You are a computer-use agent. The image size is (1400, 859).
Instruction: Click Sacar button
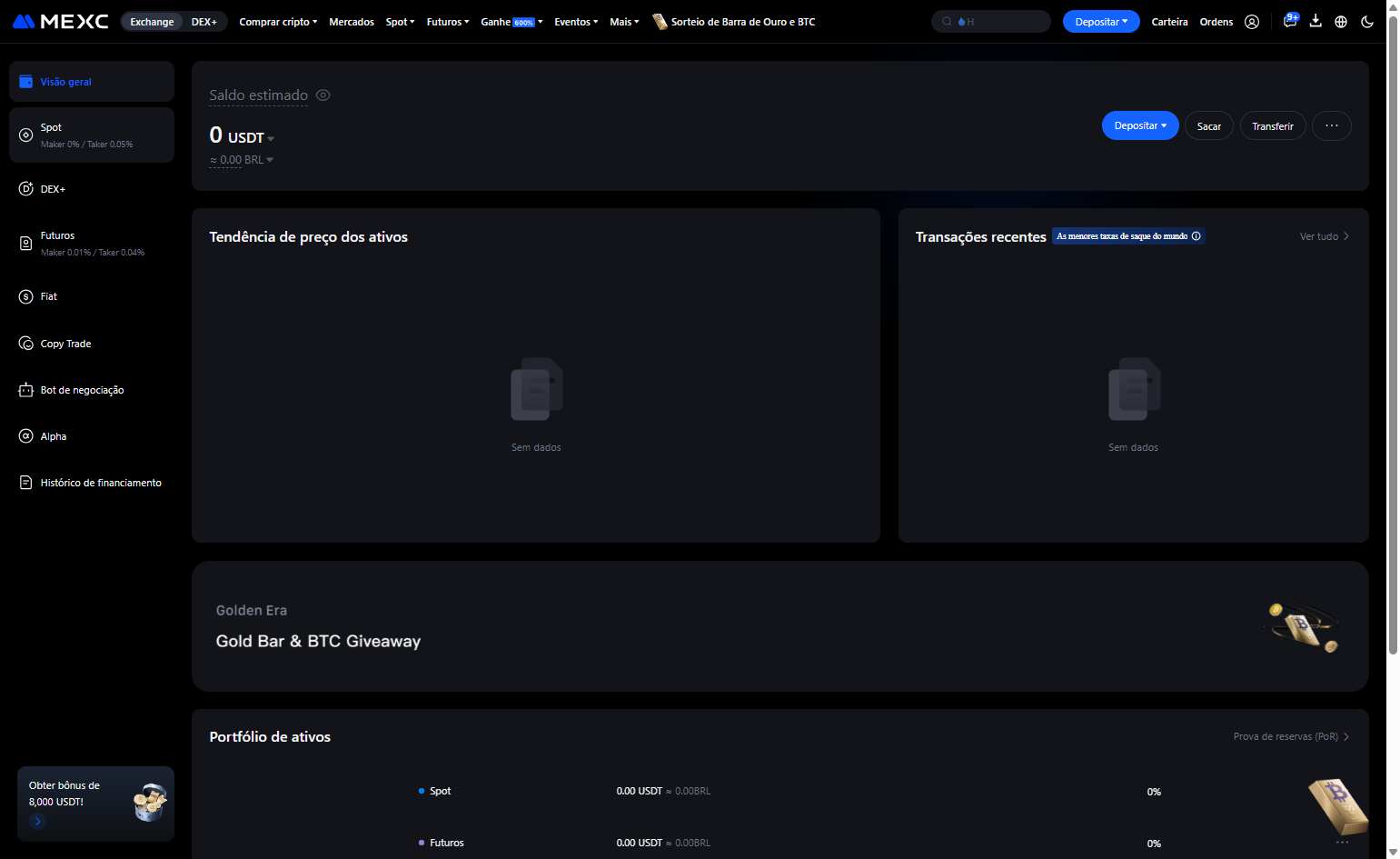1209,126
